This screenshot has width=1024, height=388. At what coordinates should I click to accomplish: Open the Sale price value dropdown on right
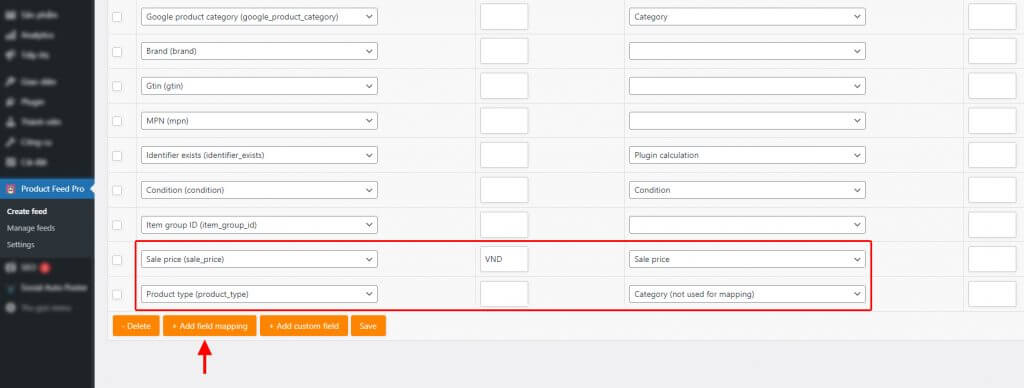pos(747,259)
